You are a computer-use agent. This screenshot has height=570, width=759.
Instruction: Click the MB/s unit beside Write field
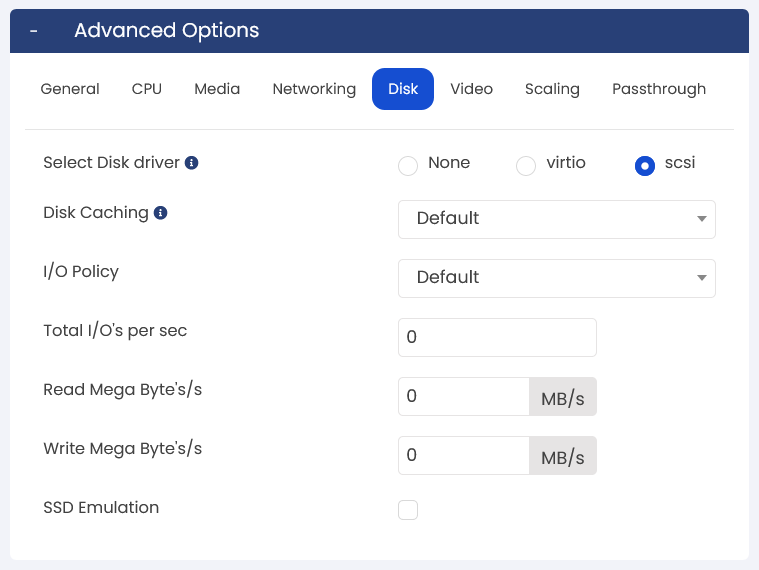click(563, 456)
